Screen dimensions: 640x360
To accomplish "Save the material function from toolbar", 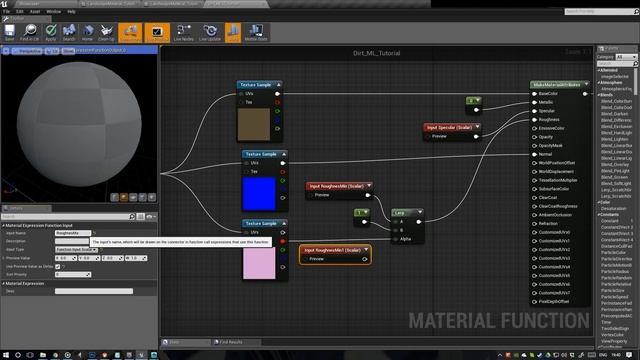I will (9, 33).
